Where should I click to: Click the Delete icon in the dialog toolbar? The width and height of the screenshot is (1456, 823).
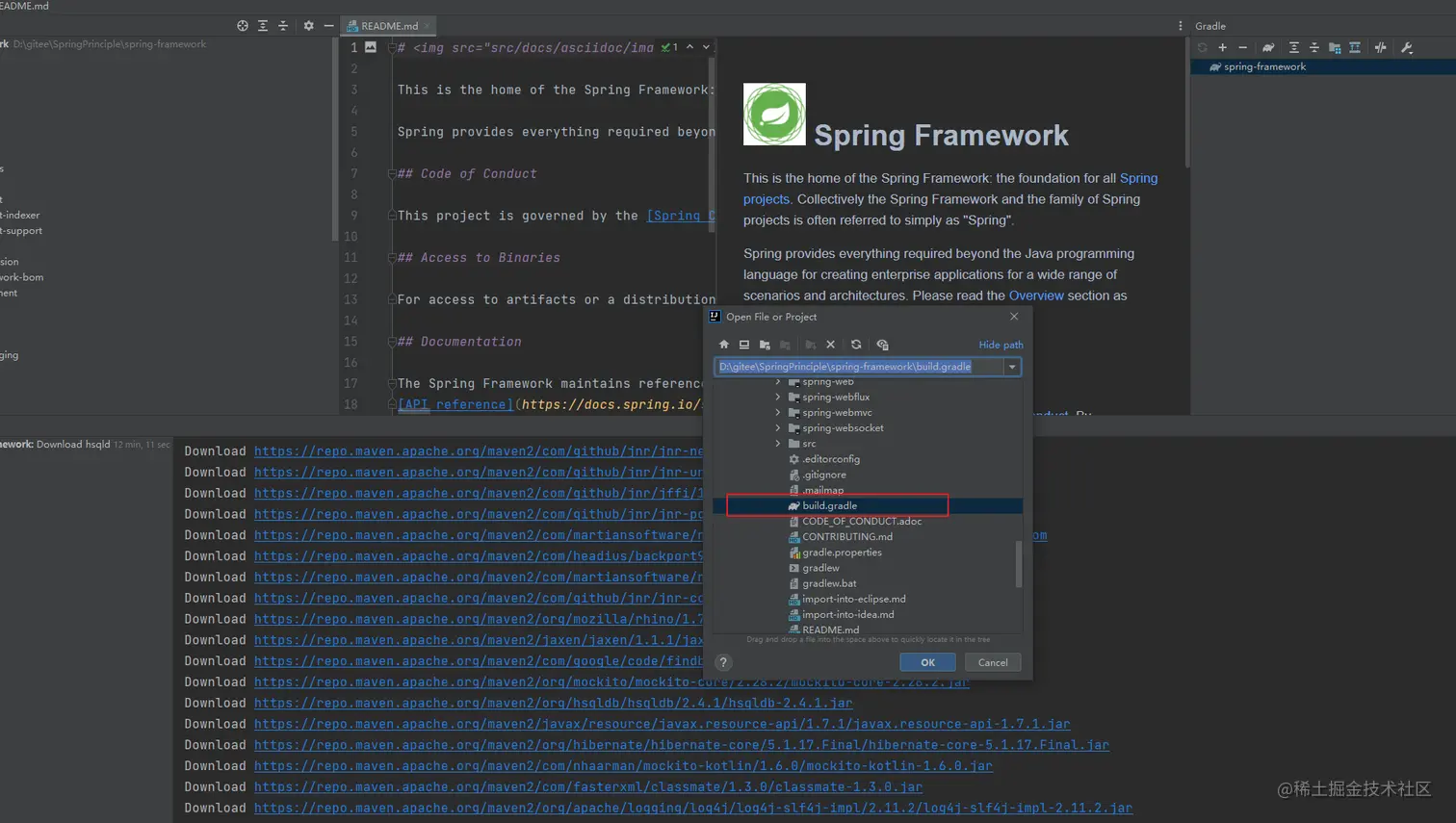(831, 345)
